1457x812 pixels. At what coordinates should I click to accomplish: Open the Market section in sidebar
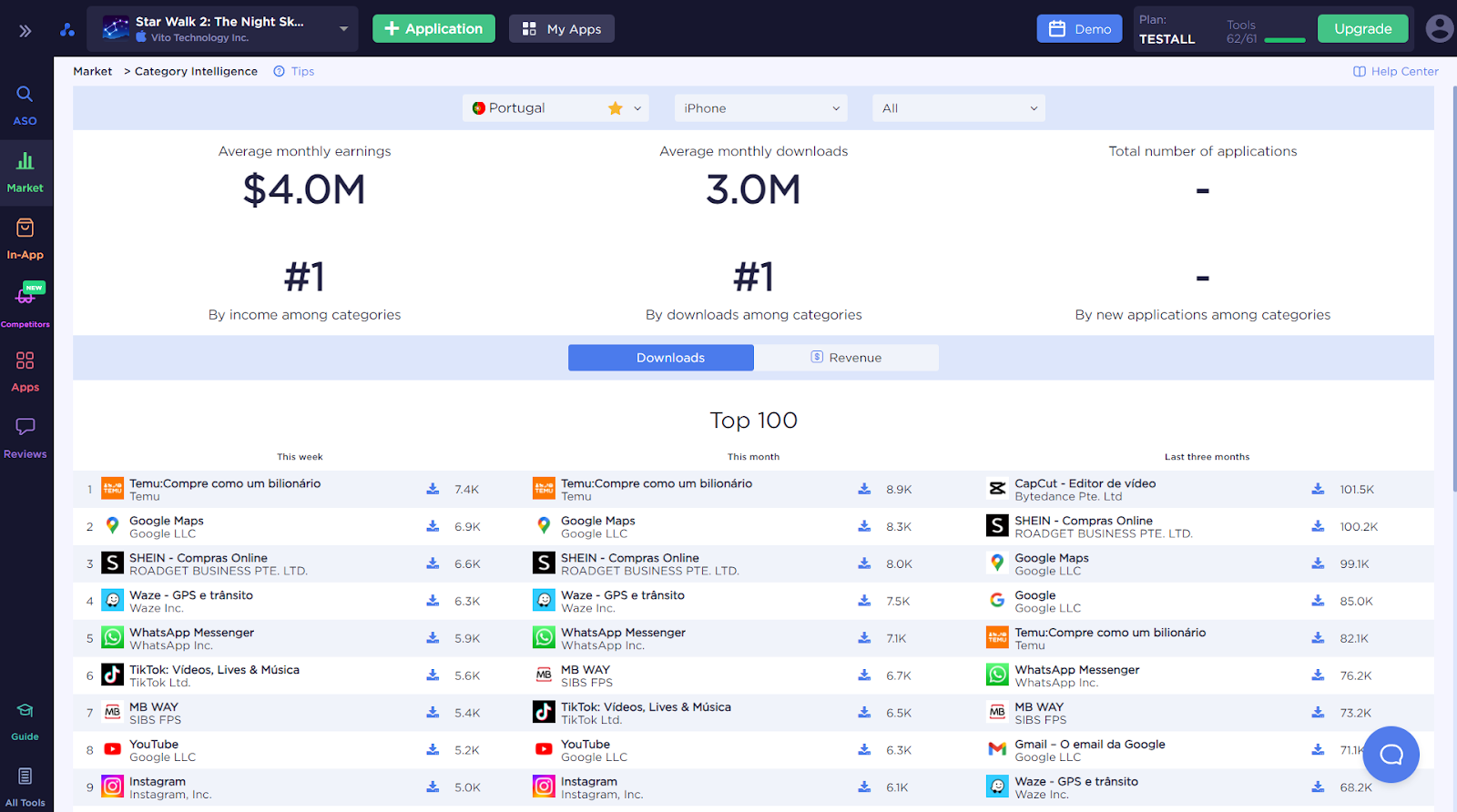[25, 173]
